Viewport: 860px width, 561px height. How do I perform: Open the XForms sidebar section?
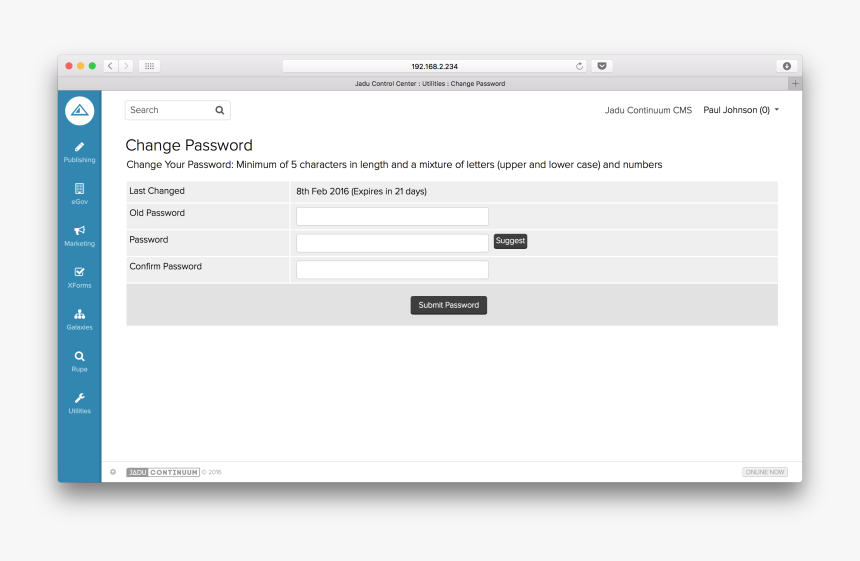80,278
